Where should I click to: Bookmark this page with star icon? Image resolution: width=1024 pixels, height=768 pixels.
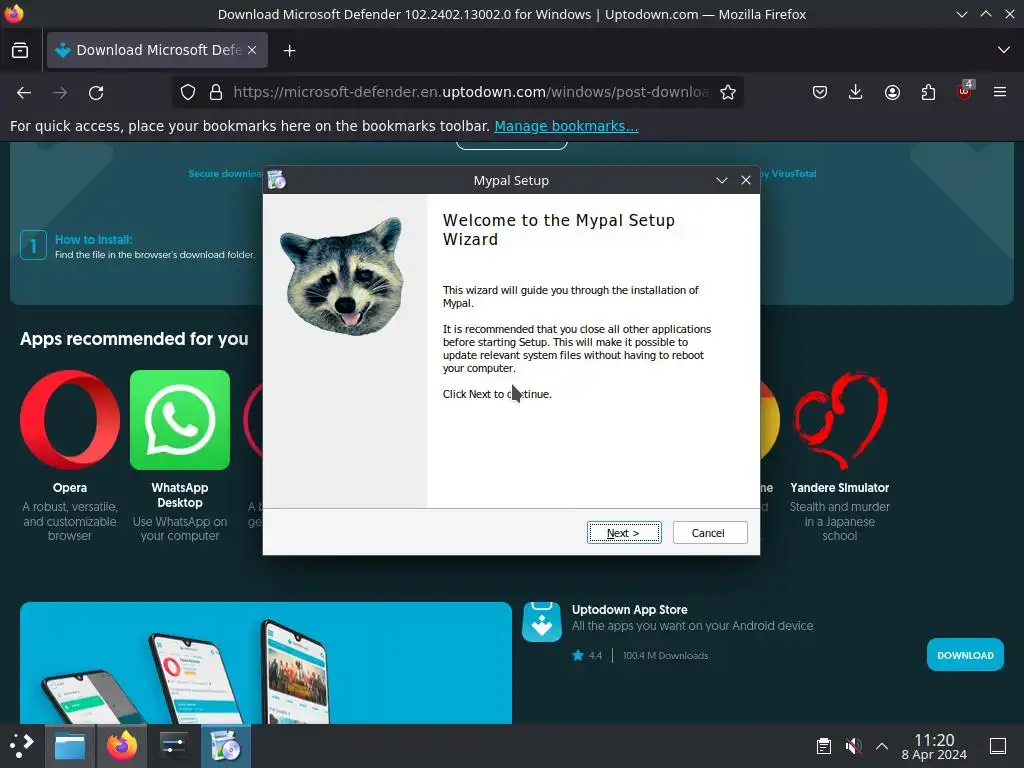point(728,93)
